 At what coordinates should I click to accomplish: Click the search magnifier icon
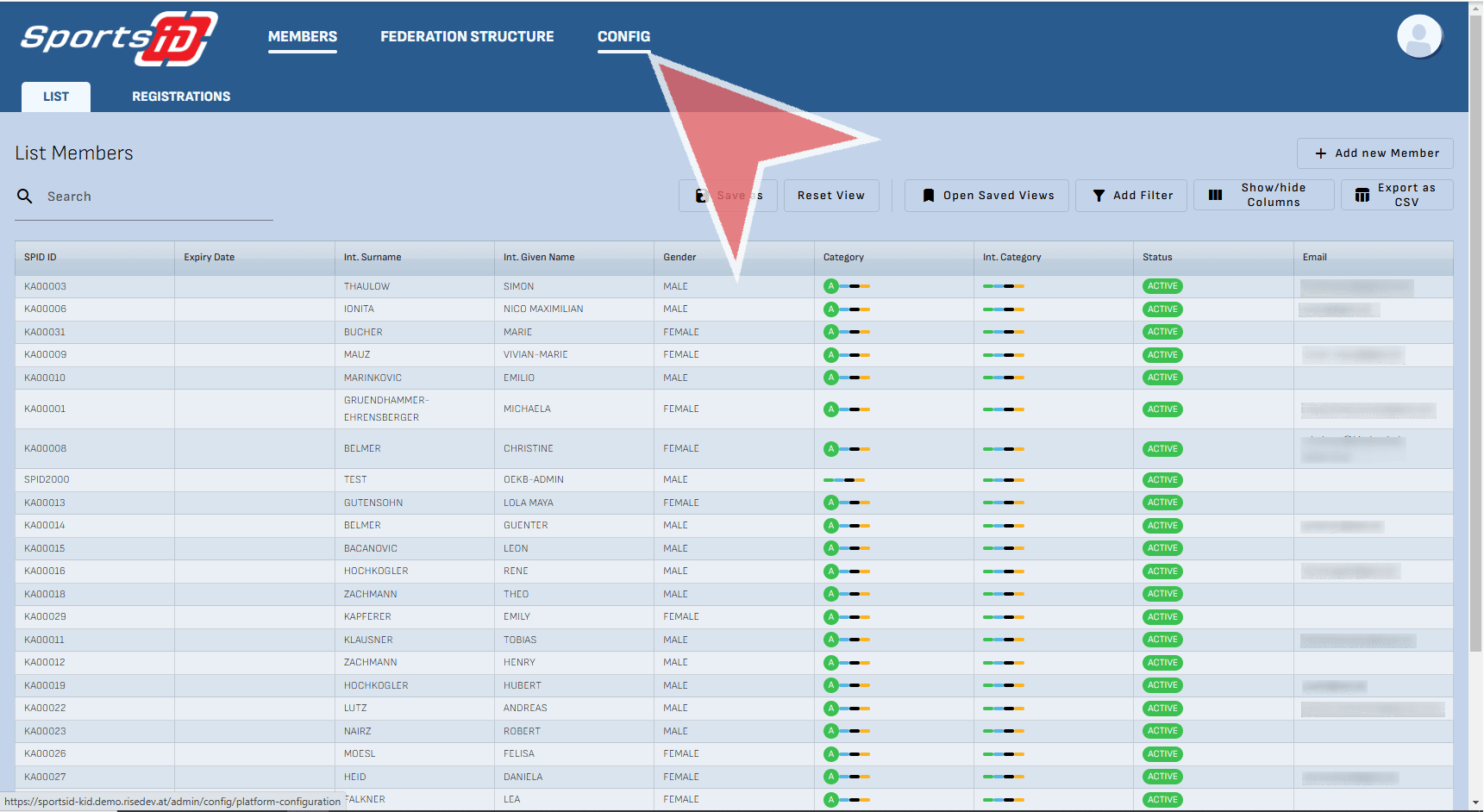coord(25,197)
